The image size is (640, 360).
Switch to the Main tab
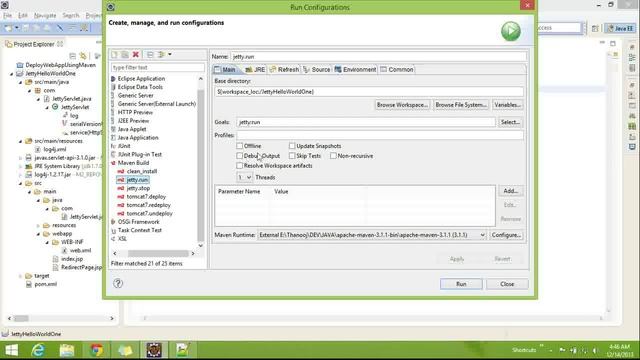coord(225,69)
